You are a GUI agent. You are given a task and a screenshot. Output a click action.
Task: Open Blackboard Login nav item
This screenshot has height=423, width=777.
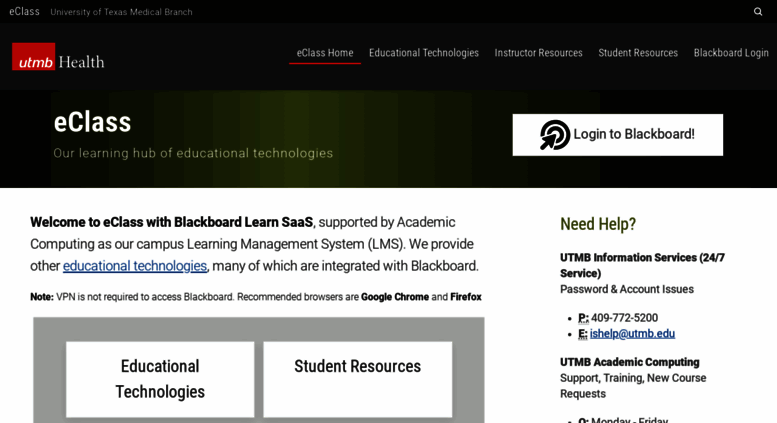click(731, 53)
